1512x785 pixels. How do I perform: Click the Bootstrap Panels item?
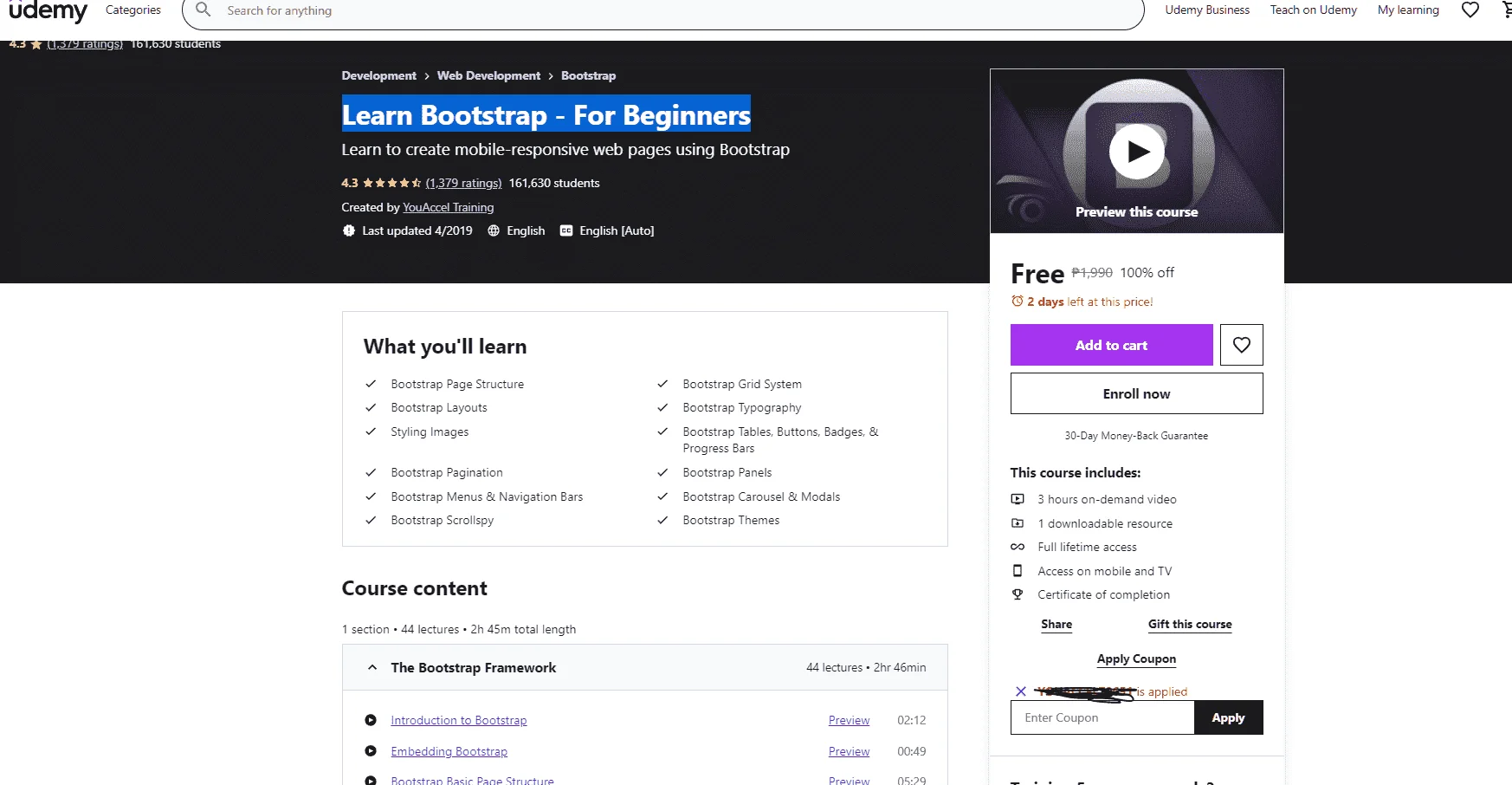[727, 472]
